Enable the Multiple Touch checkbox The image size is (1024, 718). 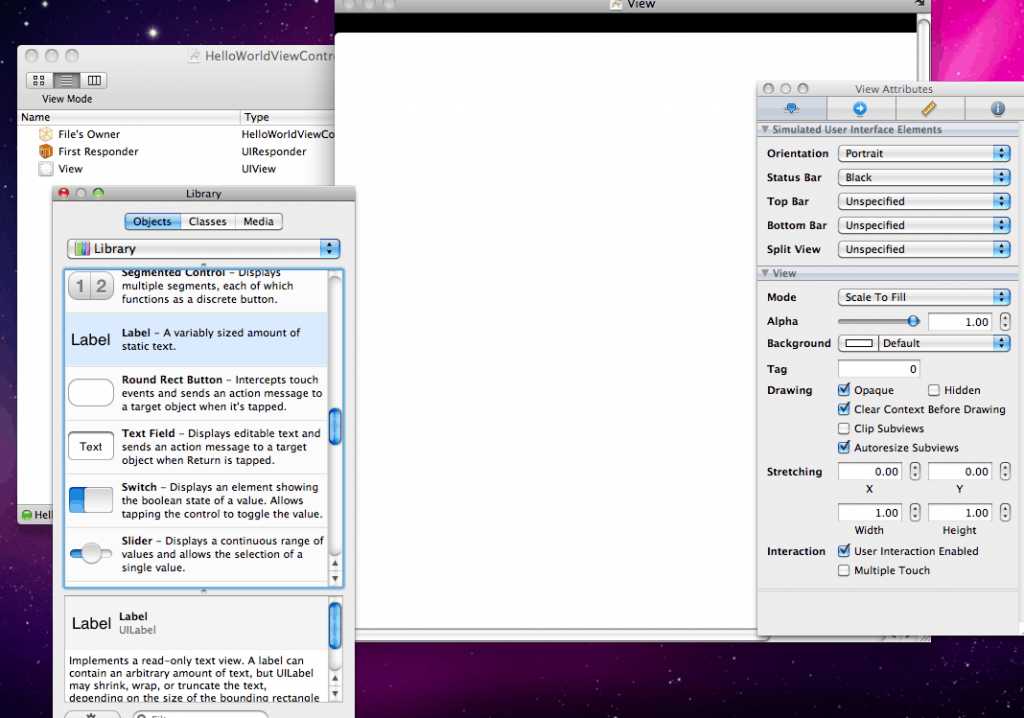pyautogui.click(x=844, y=570)
